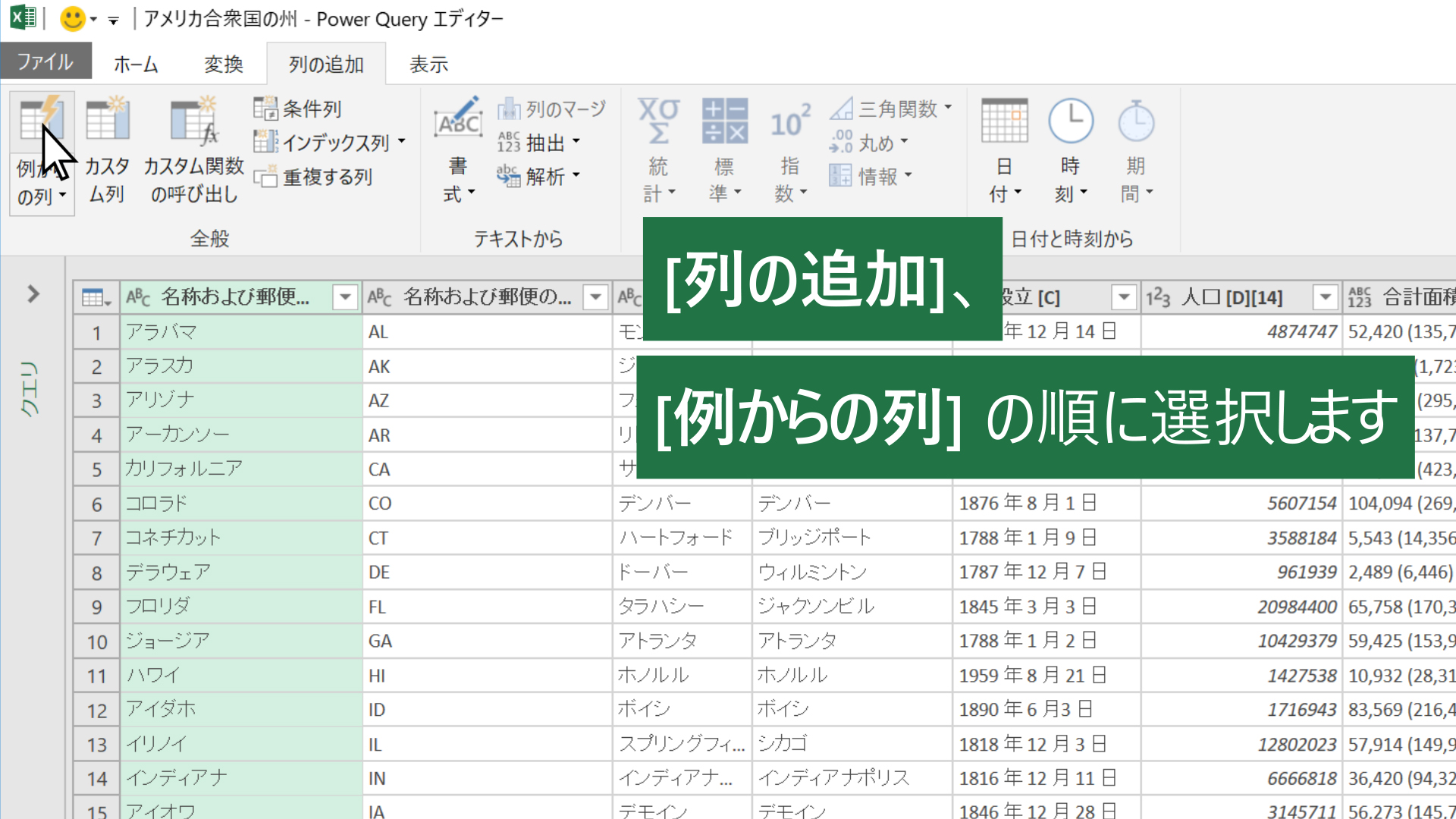Open filter dropdown of first 名称および郵便 column
The height and width of the screenshot is (819, 1456).
[345, 297]
